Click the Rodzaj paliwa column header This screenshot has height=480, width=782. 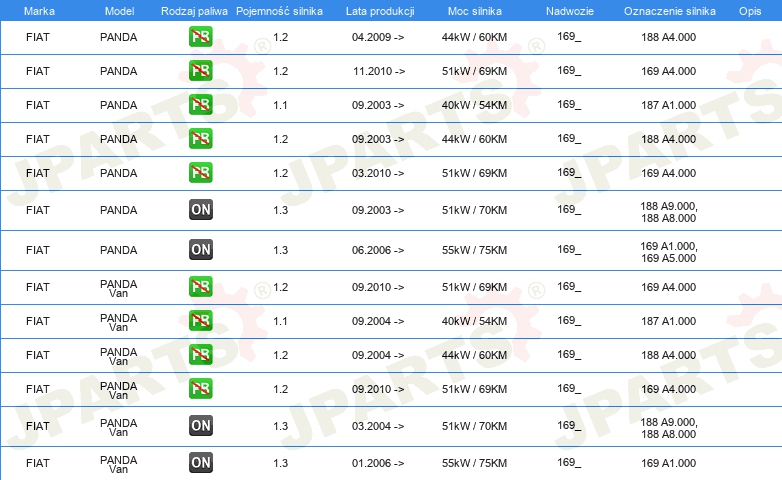pos(194,11)
